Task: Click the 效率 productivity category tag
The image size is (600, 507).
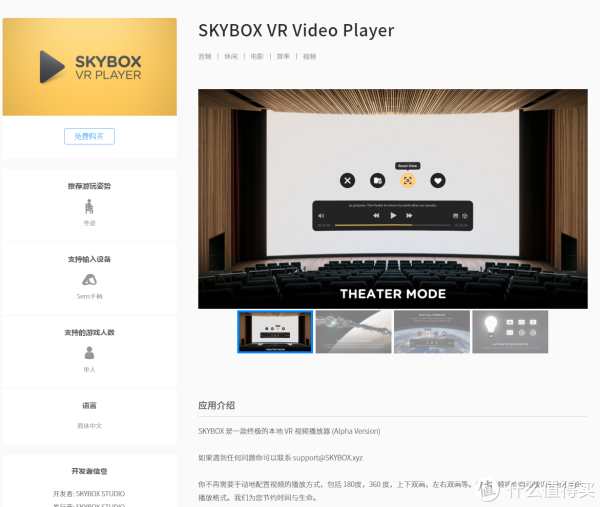Action: point(283,57)
